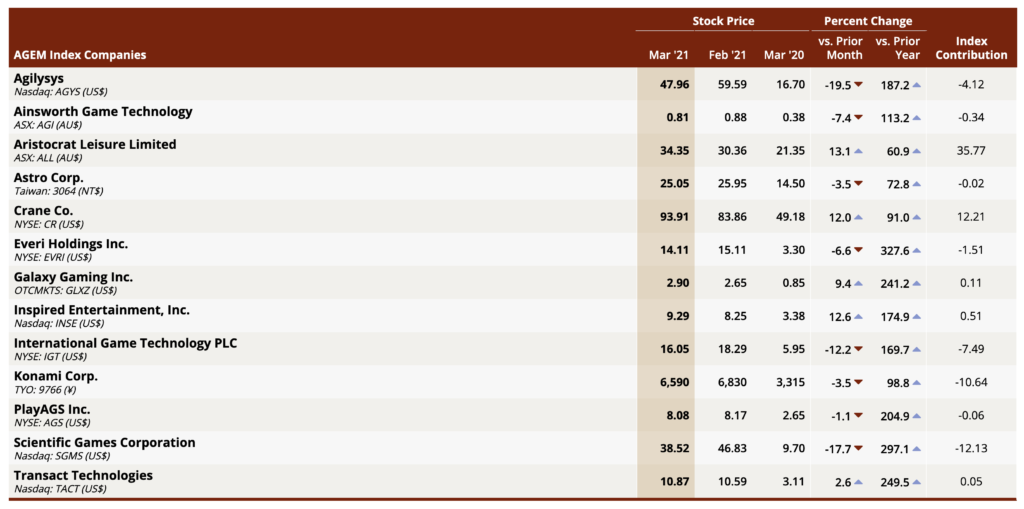
Task: Click the up arrow beside Crane Co. 12.0
Action: coord(858,217)
